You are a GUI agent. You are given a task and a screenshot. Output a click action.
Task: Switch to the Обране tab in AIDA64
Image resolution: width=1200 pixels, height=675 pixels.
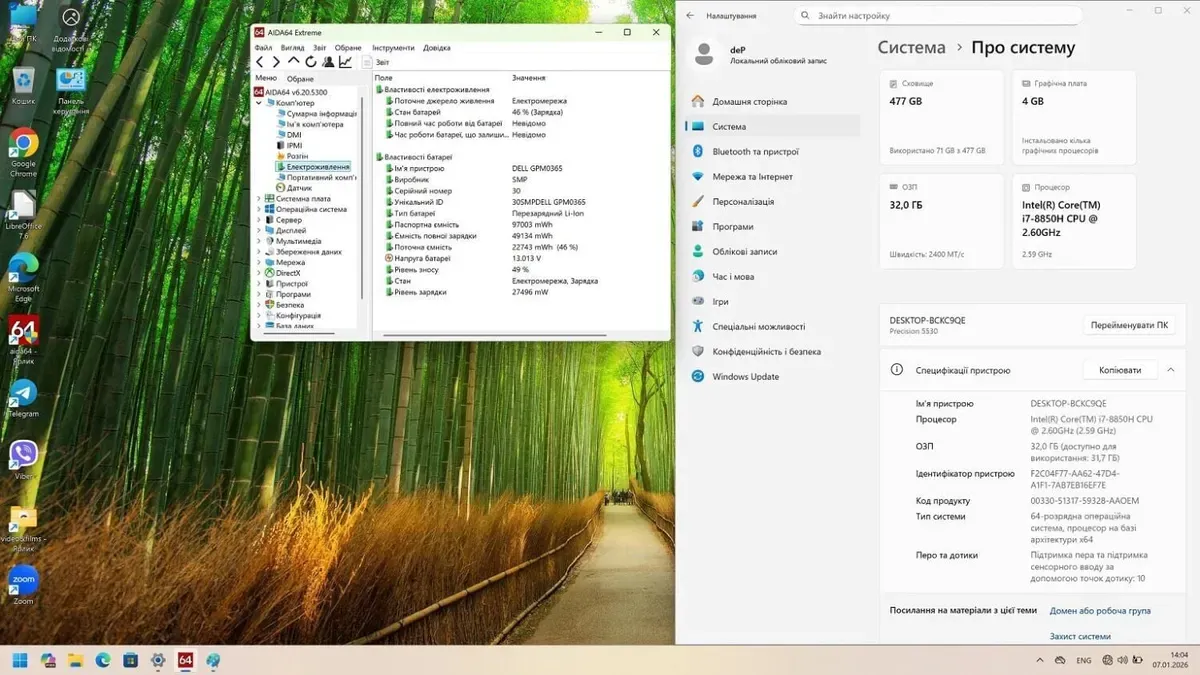(300, 79)
